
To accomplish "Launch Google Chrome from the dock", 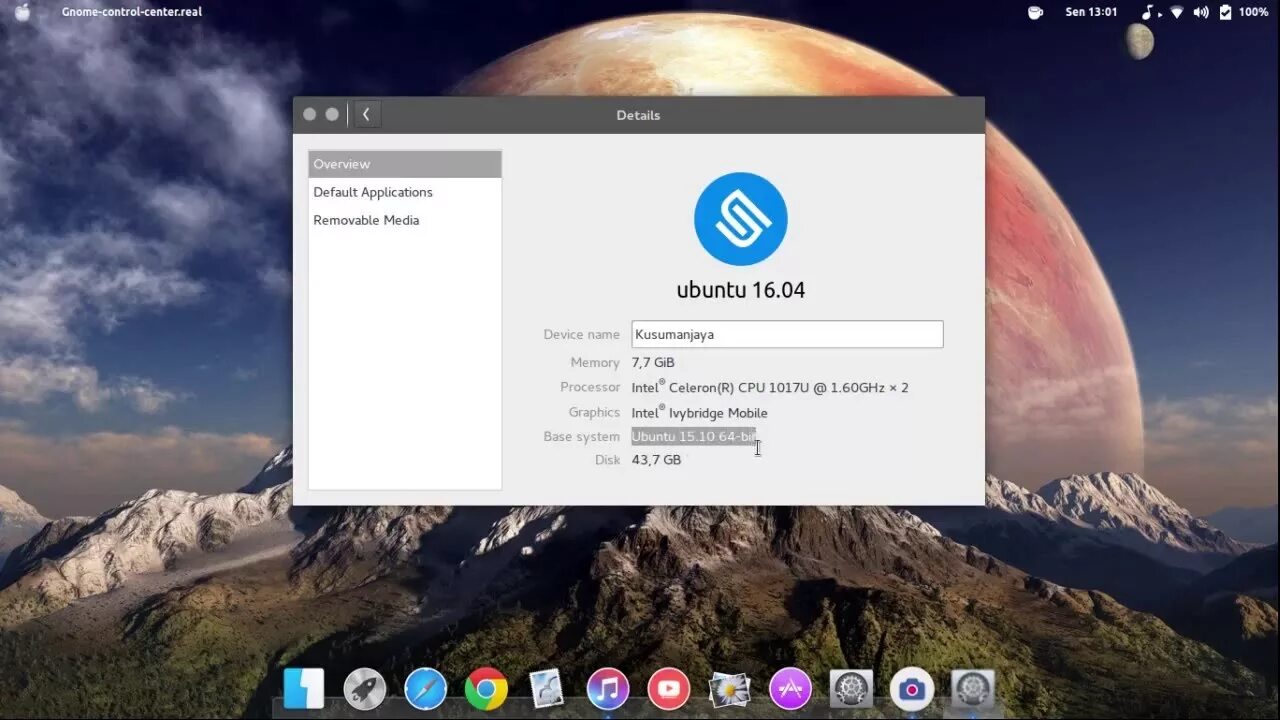I will click(x=486, y=689).
